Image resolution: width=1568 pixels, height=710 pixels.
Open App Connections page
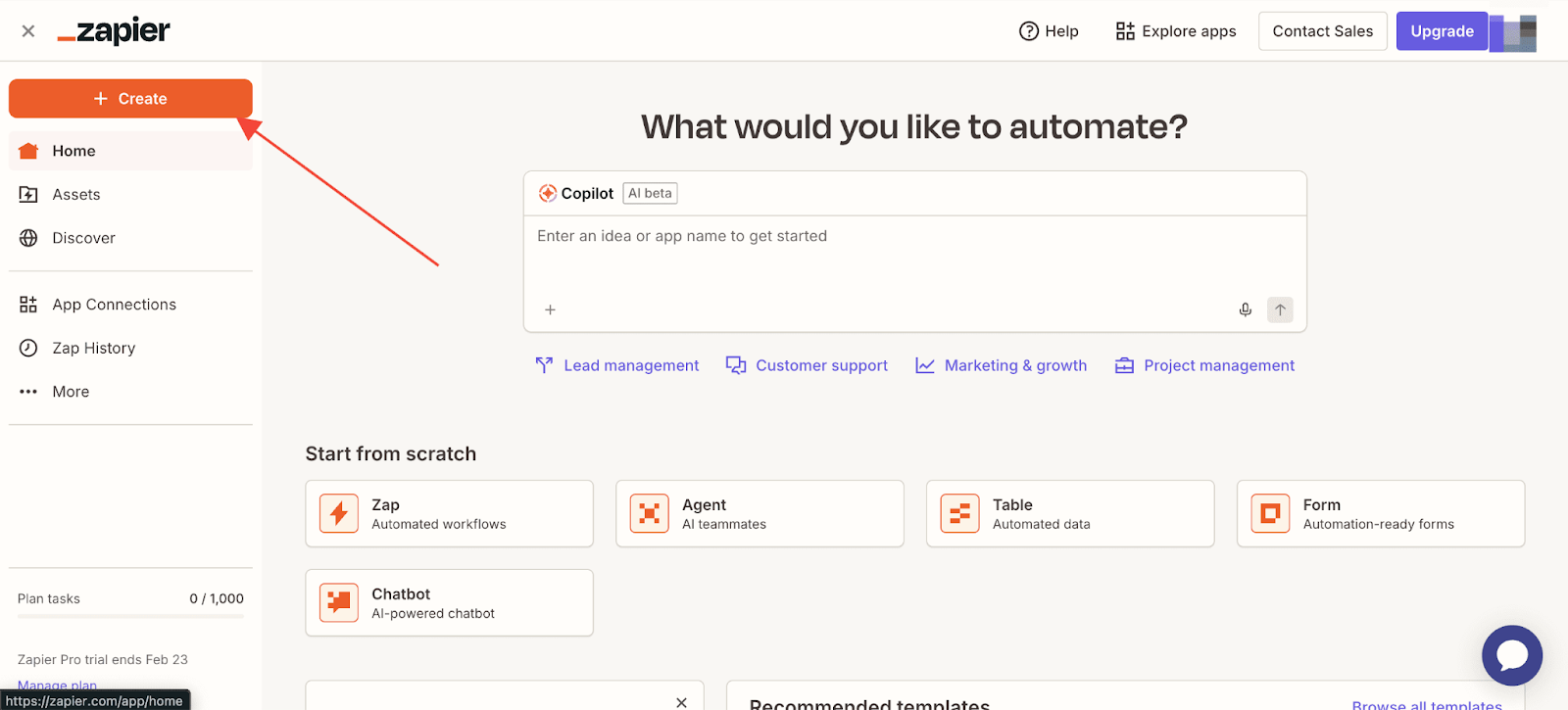114,305
